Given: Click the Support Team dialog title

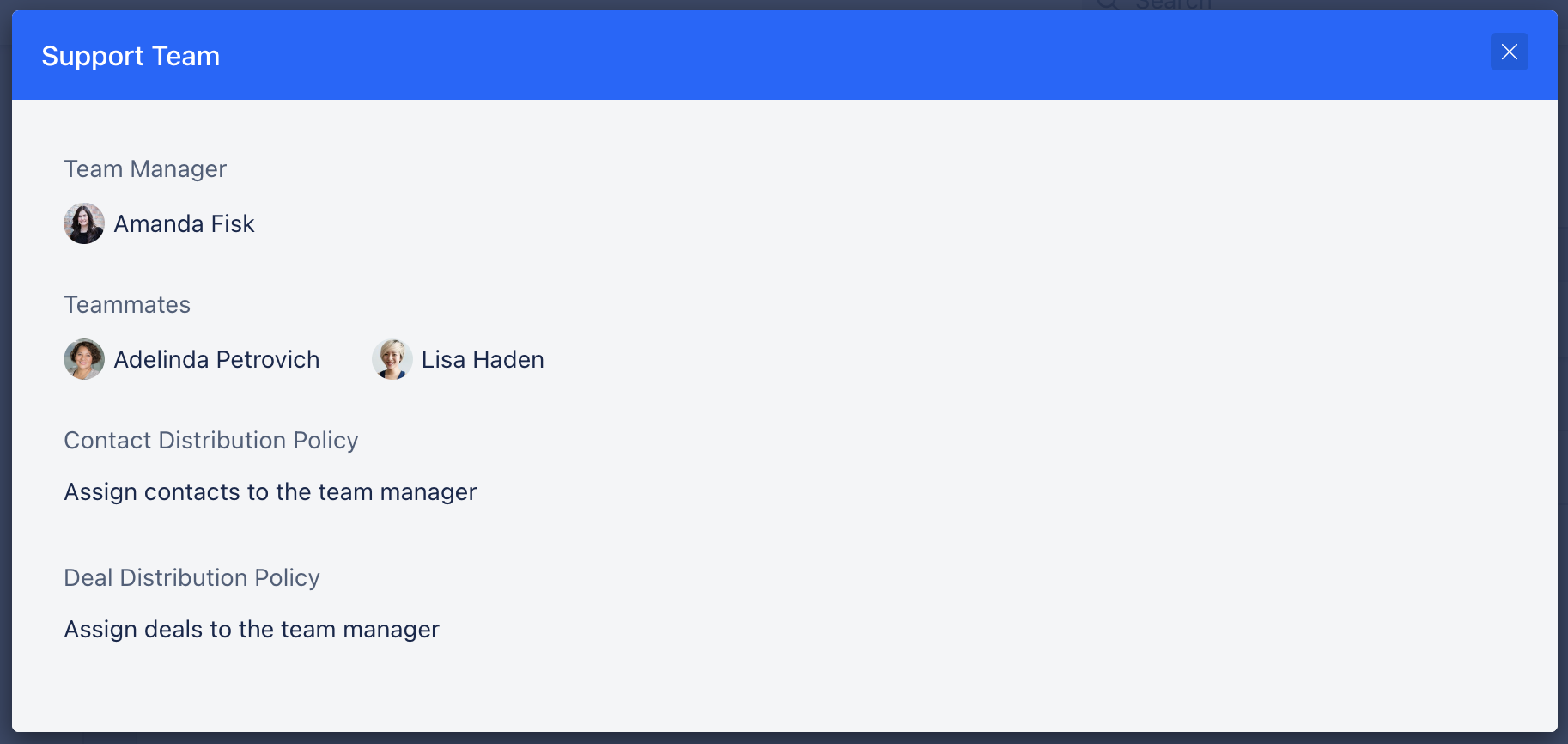Looking at the screenshot, I should 131,56.
